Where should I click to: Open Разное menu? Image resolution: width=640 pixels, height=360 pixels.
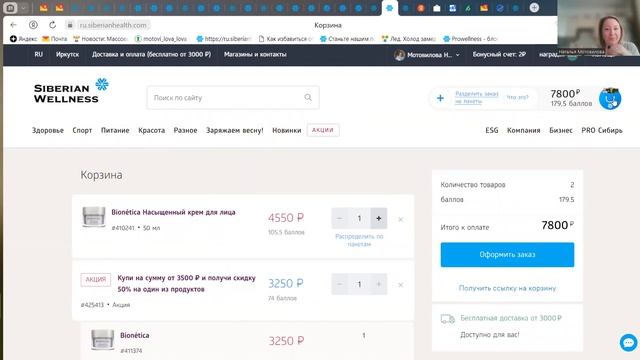point(185,130)
